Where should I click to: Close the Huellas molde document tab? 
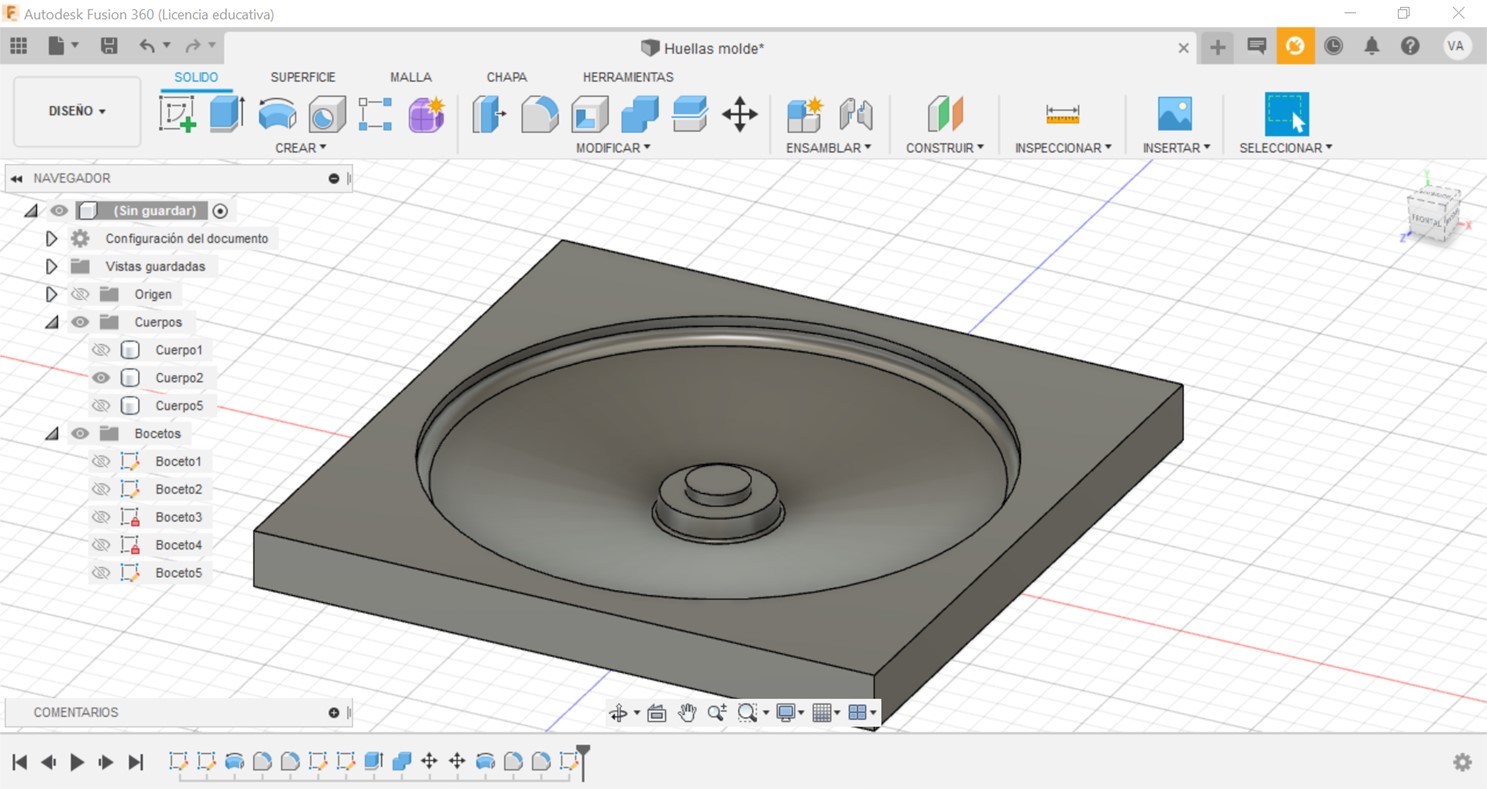pos(1184,48)
